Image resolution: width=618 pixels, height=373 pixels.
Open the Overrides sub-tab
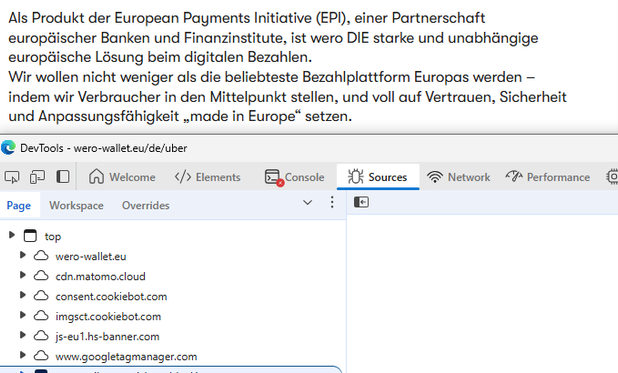[x=146, y=205]
